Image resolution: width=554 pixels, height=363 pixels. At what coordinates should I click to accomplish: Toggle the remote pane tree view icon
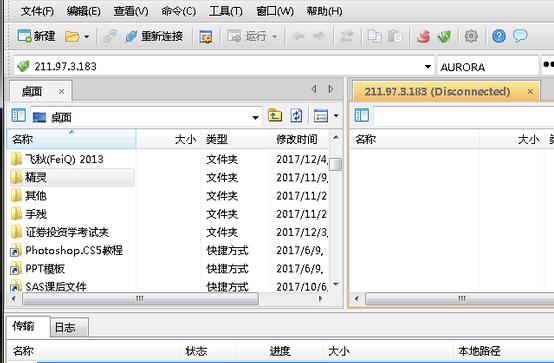click(361, 115)
